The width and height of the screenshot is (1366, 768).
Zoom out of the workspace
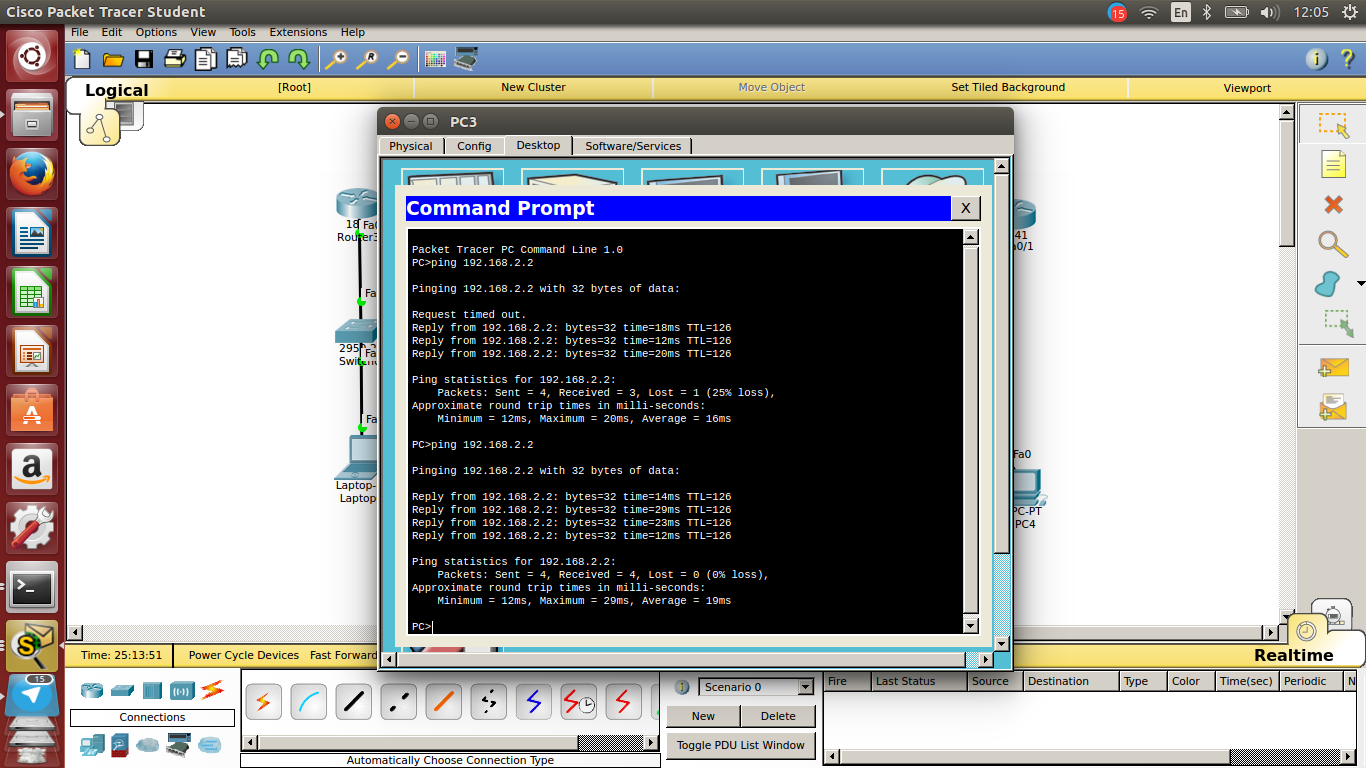[x=398, y=59]
